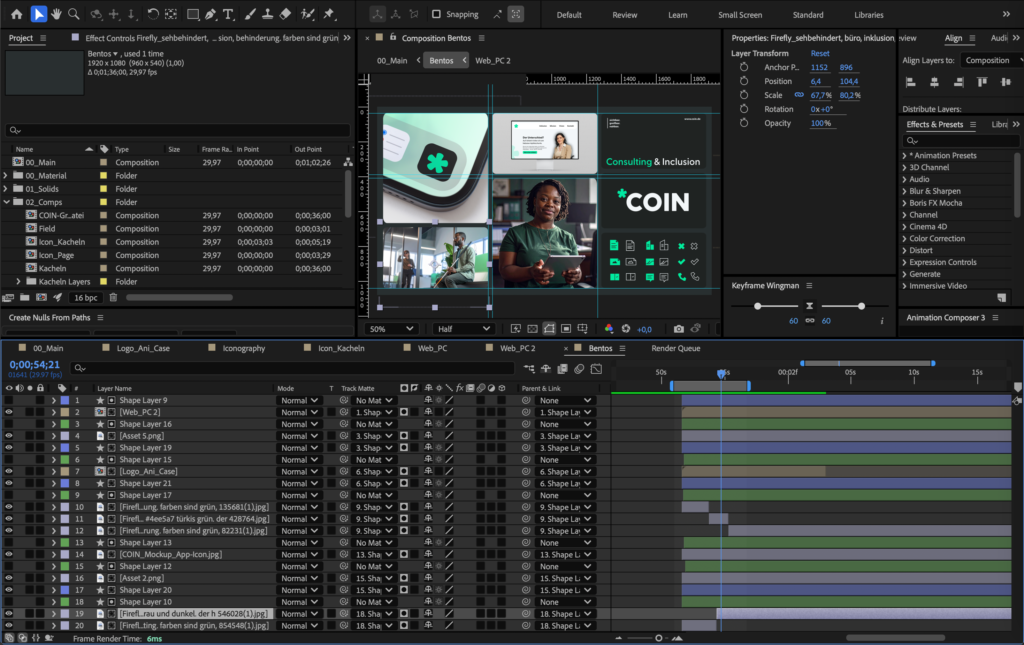This screenshot has width=1024, height=645.
Task: Open the Half resolution dropdown
Action: point(463,329)
